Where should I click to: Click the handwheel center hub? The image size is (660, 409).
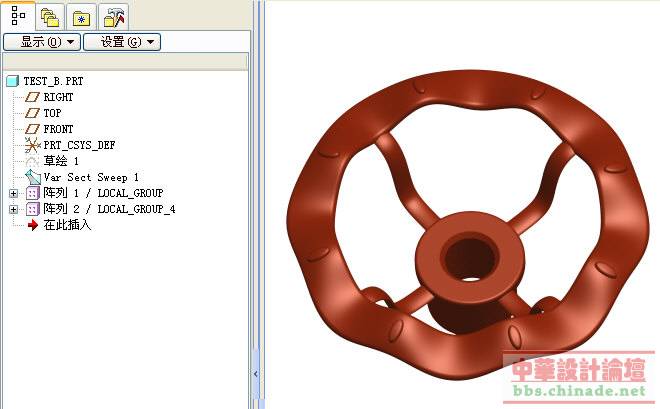pyautogui.click(x=462, y=254)
